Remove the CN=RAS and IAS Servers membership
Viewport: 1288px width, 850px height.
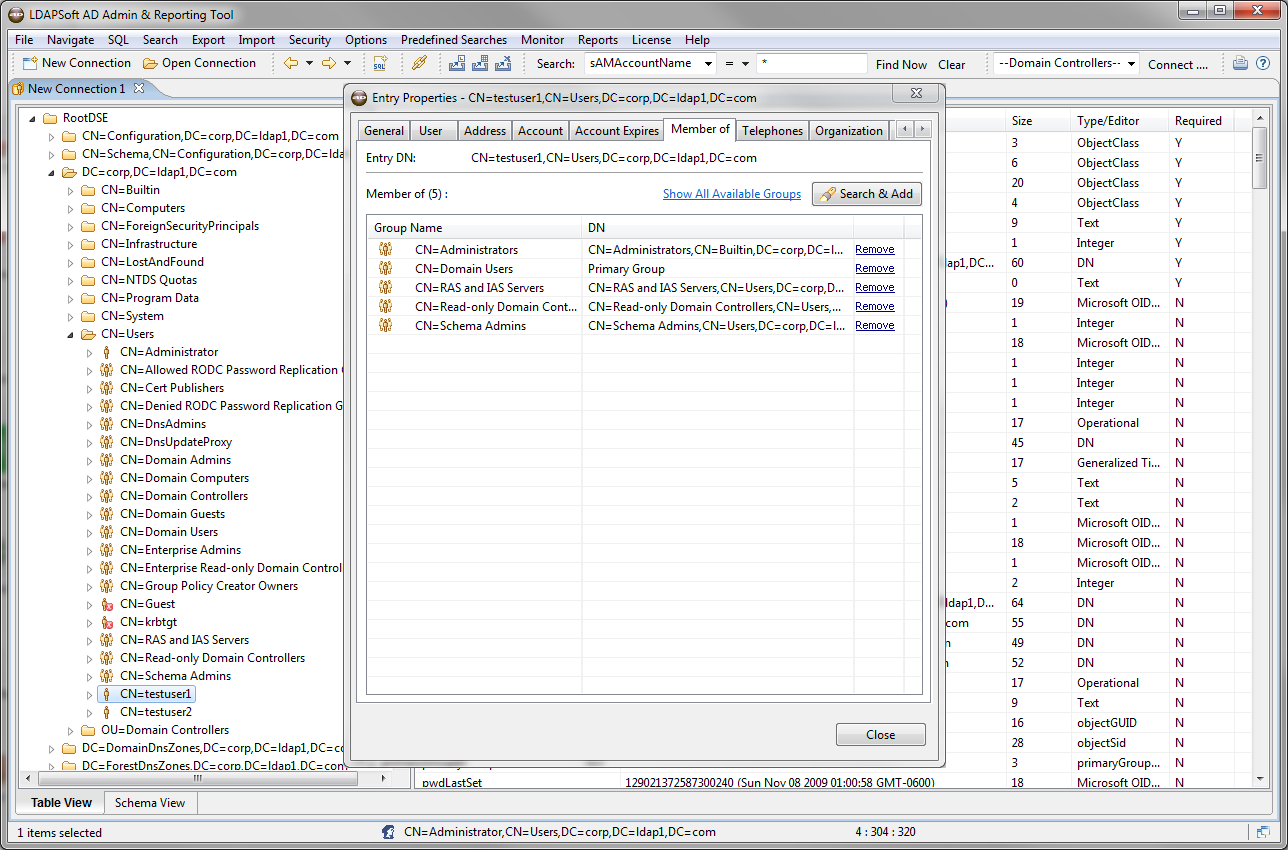pos(875,287)
